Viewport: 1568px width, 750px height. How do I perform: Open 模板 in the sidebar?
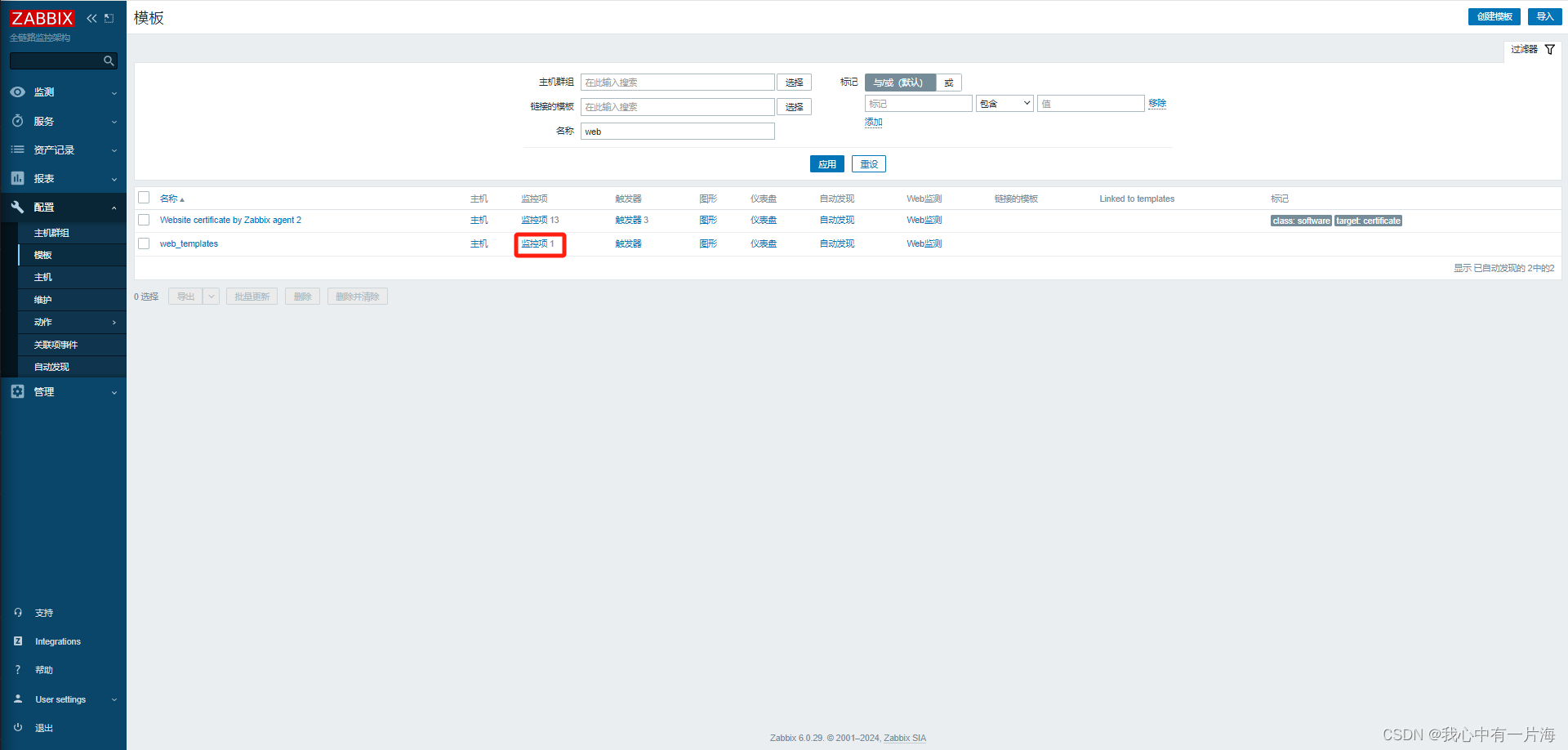pos(72,255)
